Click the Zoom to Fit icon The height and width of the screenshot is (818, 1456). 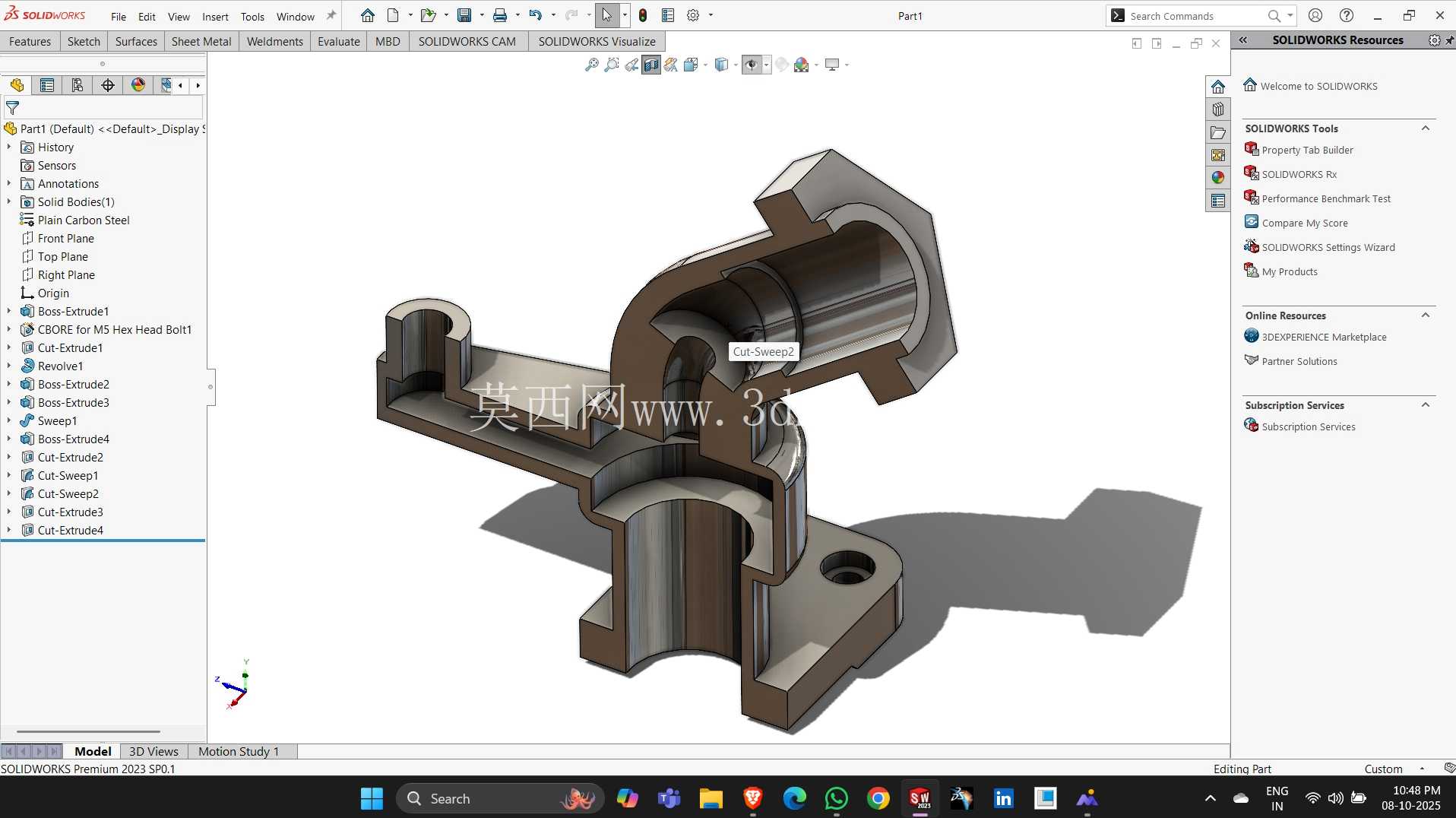tap(591, 65)
